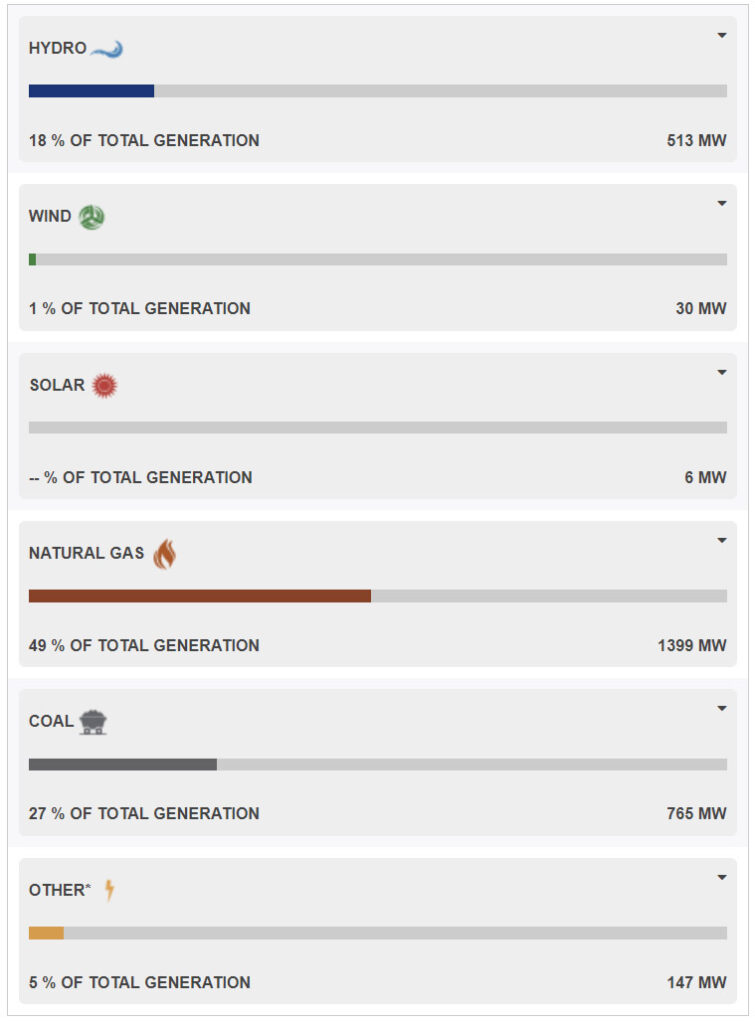This screenshot has height=1024, width=755.
Task: Click the brown Natural Gas progress bar
Action: click(x=200, y=596)
